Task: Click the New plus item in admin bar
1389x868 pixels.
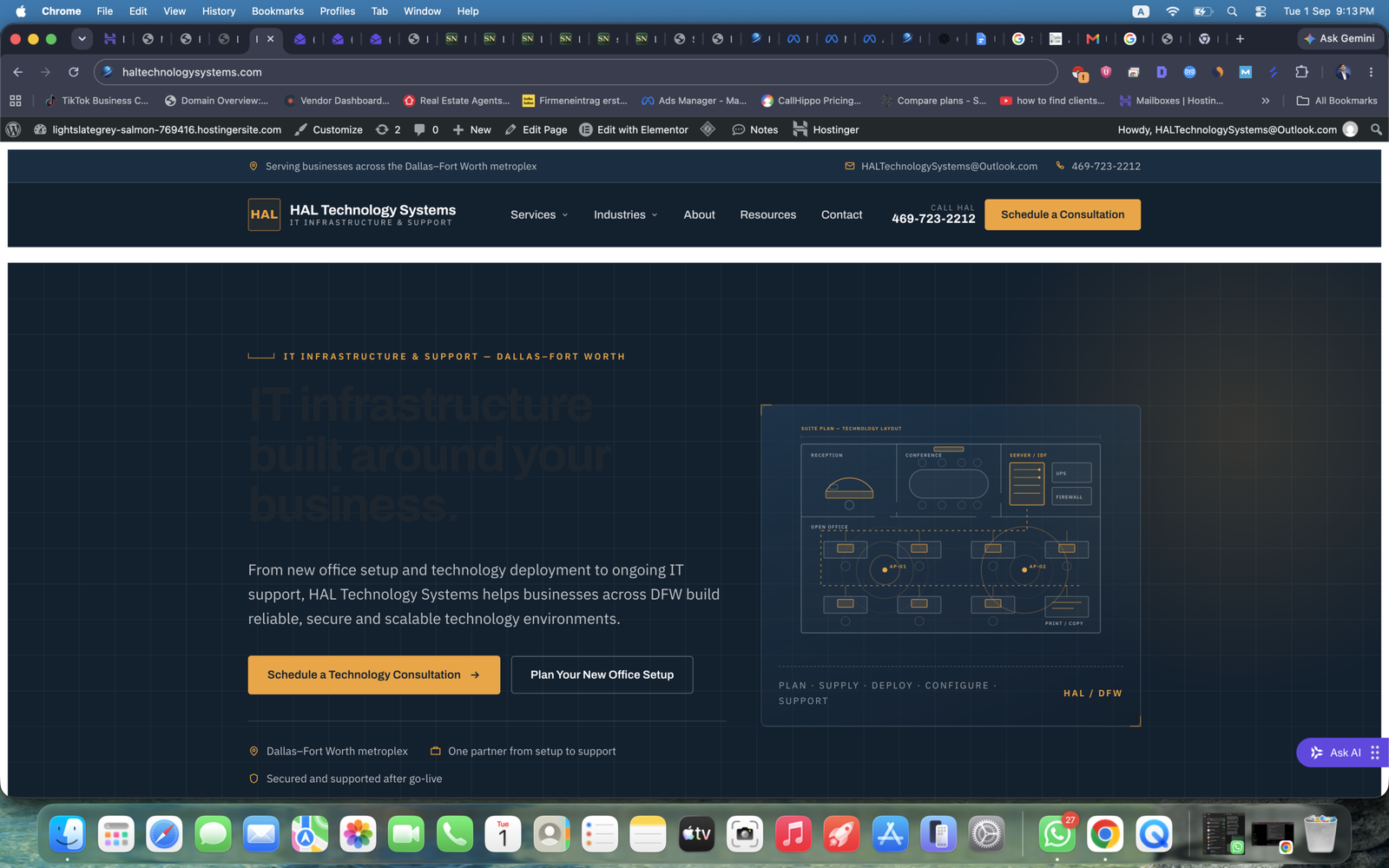Action: [x=471, y=129]
